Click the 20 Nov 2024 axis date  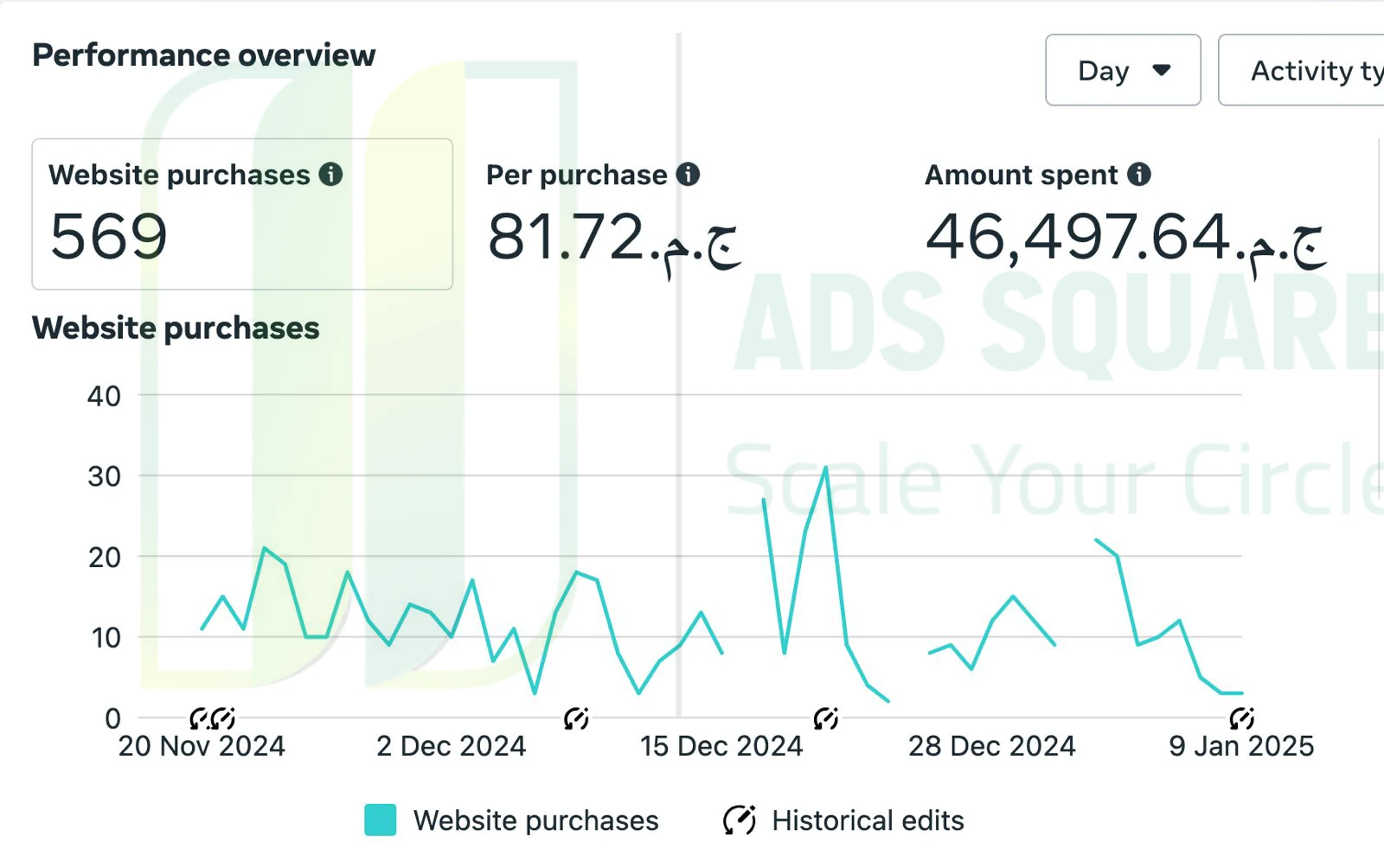202,746
